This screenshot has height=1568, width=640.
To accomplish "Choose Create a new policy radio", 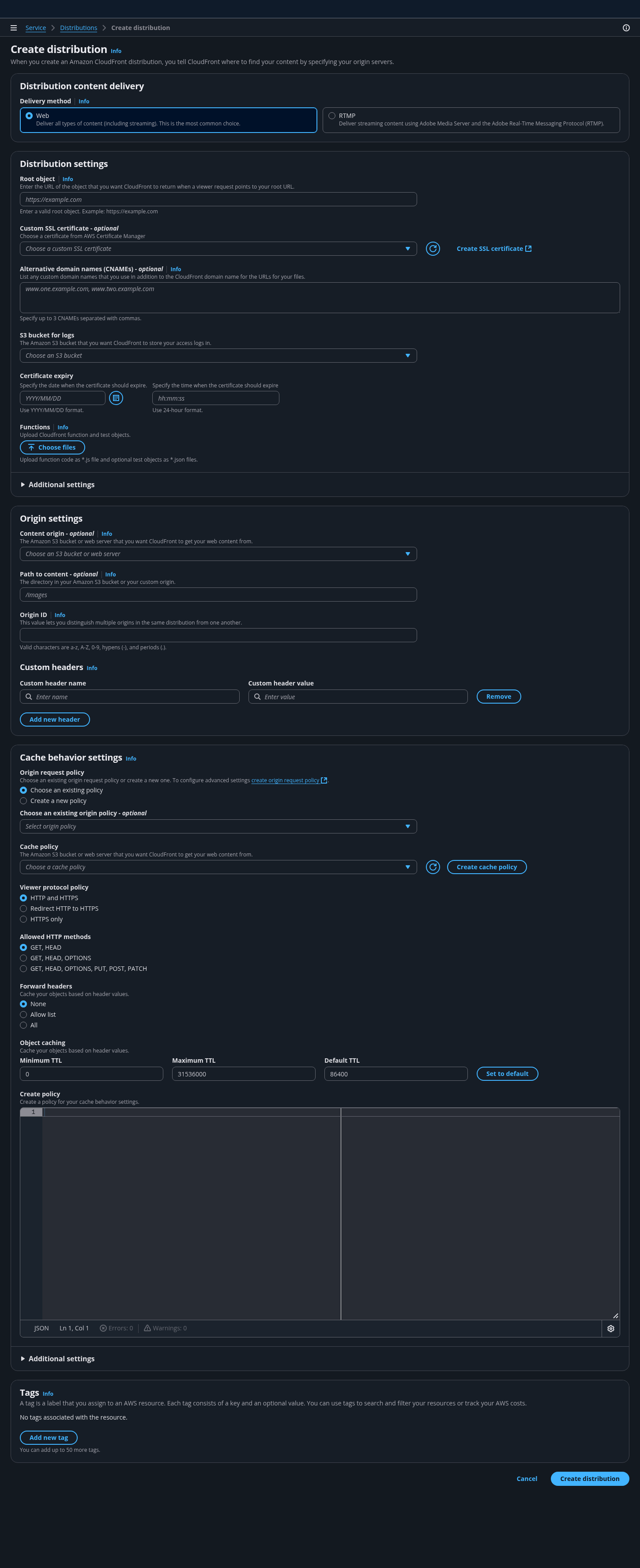I will click(x=24, y=801).
